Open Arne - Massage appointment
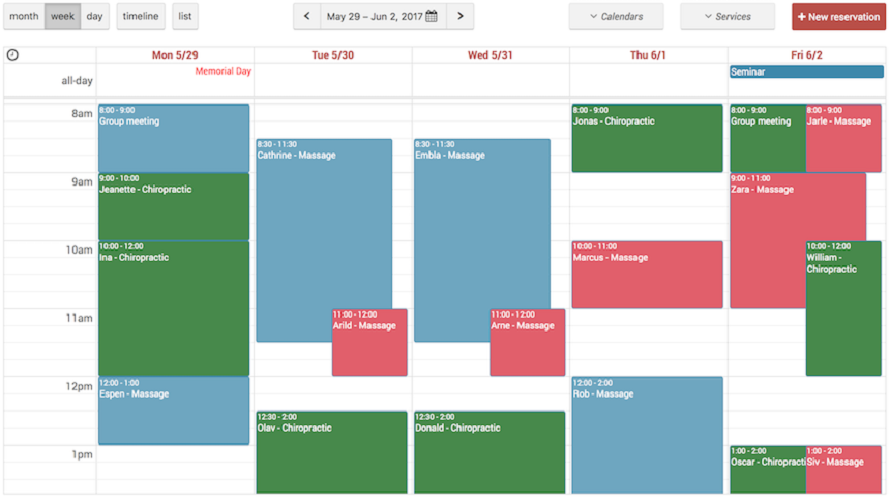This screenshot has width=890, height=500. (528, 342)
